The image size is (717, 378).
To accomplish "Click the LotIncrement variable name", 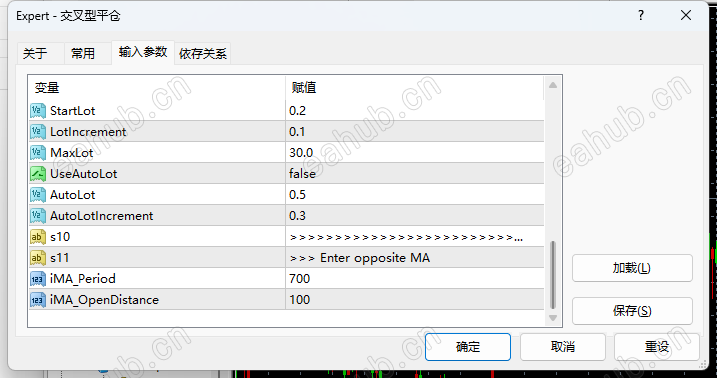I will (x=88, y=132).
